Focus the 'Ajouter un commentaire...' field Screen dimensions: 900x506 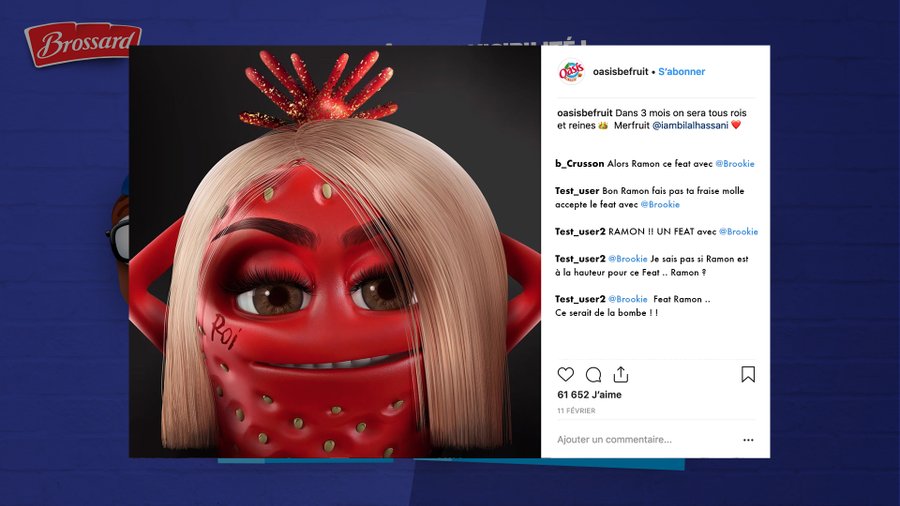click(x=614, y=439)
